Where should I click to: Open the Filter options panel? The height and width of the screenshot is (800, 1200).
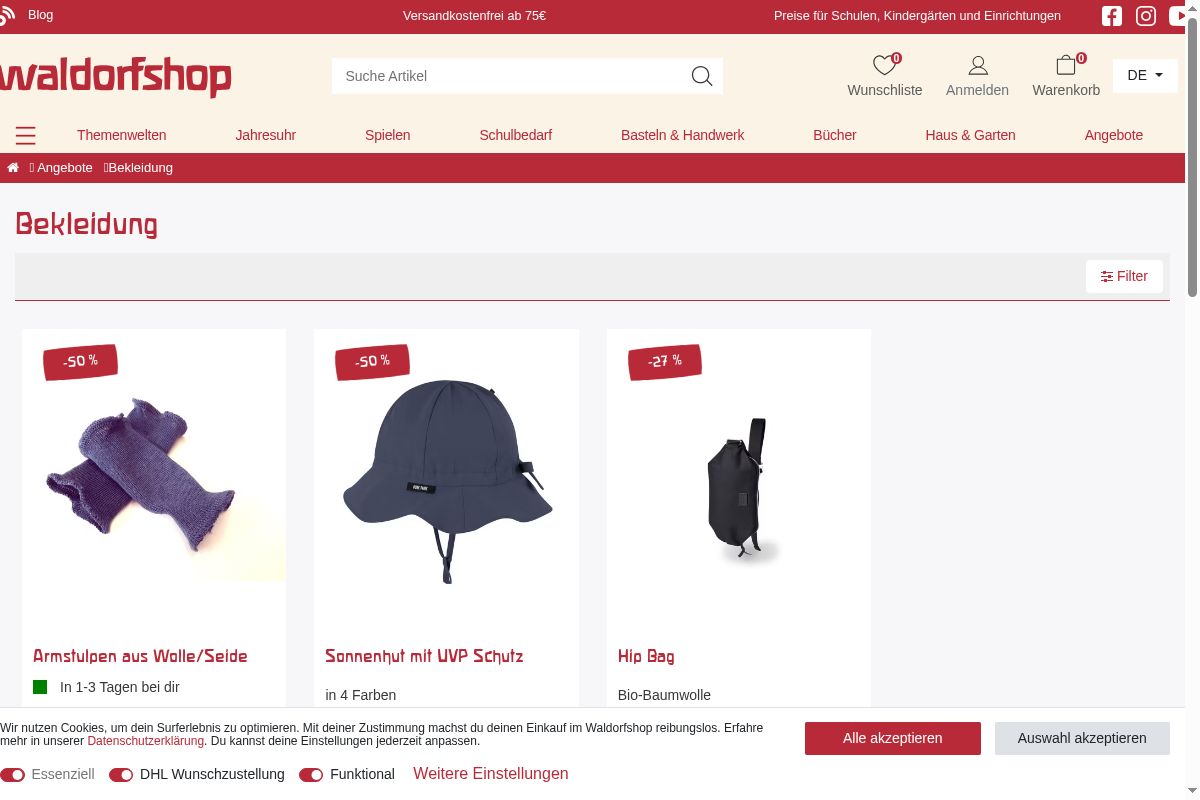pyautogui.click(x=1124, y=276)
